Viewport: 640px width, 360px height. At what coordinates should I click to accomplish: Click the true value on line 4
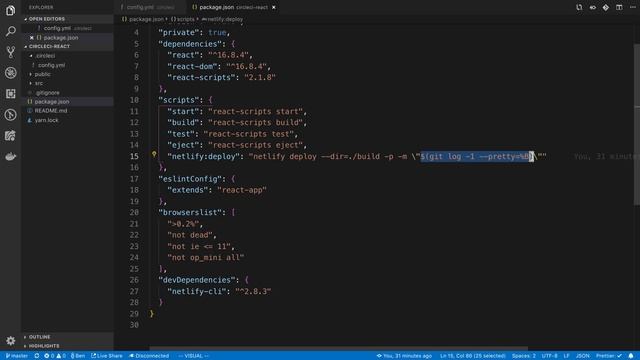pos(217,33)
